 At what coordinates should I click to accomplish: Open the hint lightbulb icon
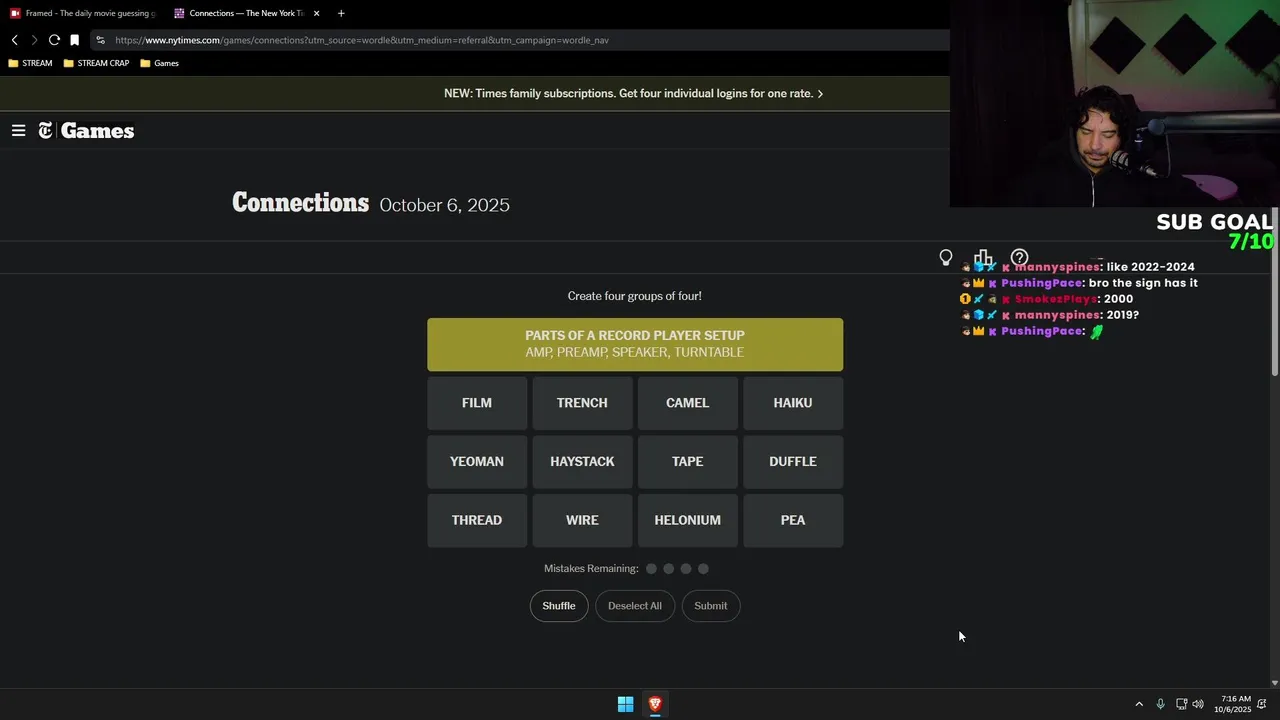tap(946, 258)
